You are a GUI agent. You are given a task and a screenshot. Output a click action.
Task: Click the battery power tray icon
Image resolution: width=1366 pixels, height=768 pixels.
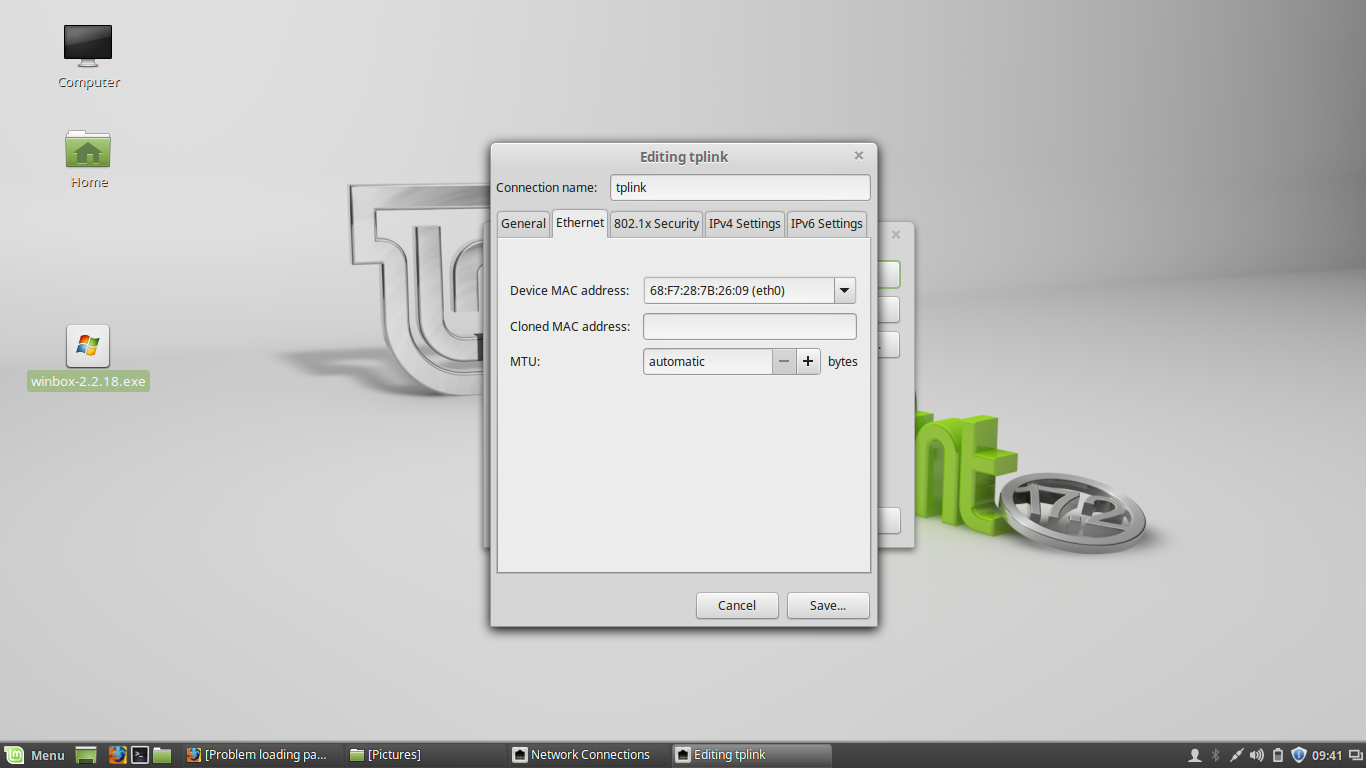pos(1278,755)
